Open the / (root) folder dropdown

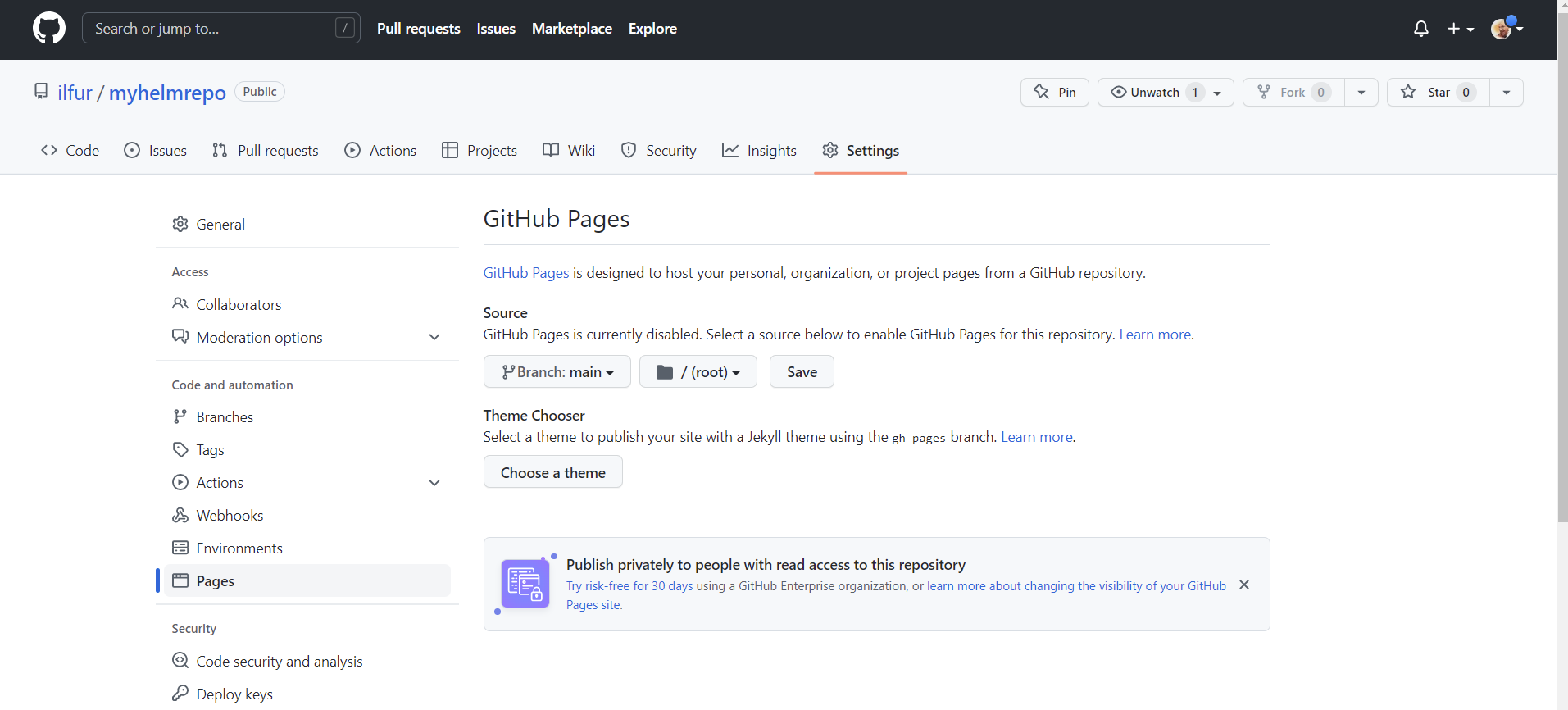point(698,371)
